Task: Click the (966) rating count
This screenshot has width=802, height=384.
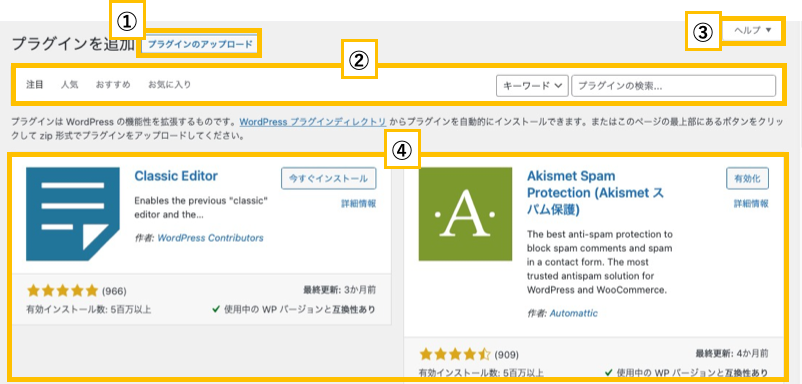Action: click(114, 291)
